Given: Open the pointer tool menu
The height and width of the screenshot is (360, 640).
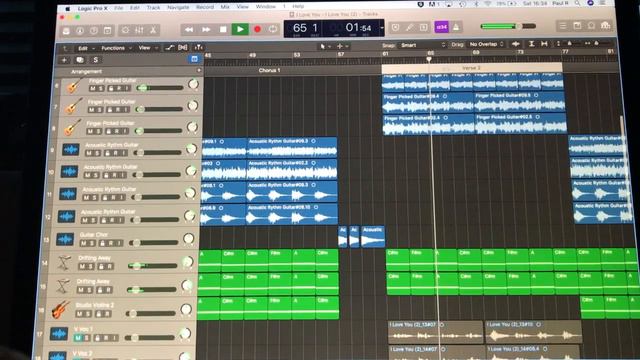Looking at the screenshot, I should [324, 47].
